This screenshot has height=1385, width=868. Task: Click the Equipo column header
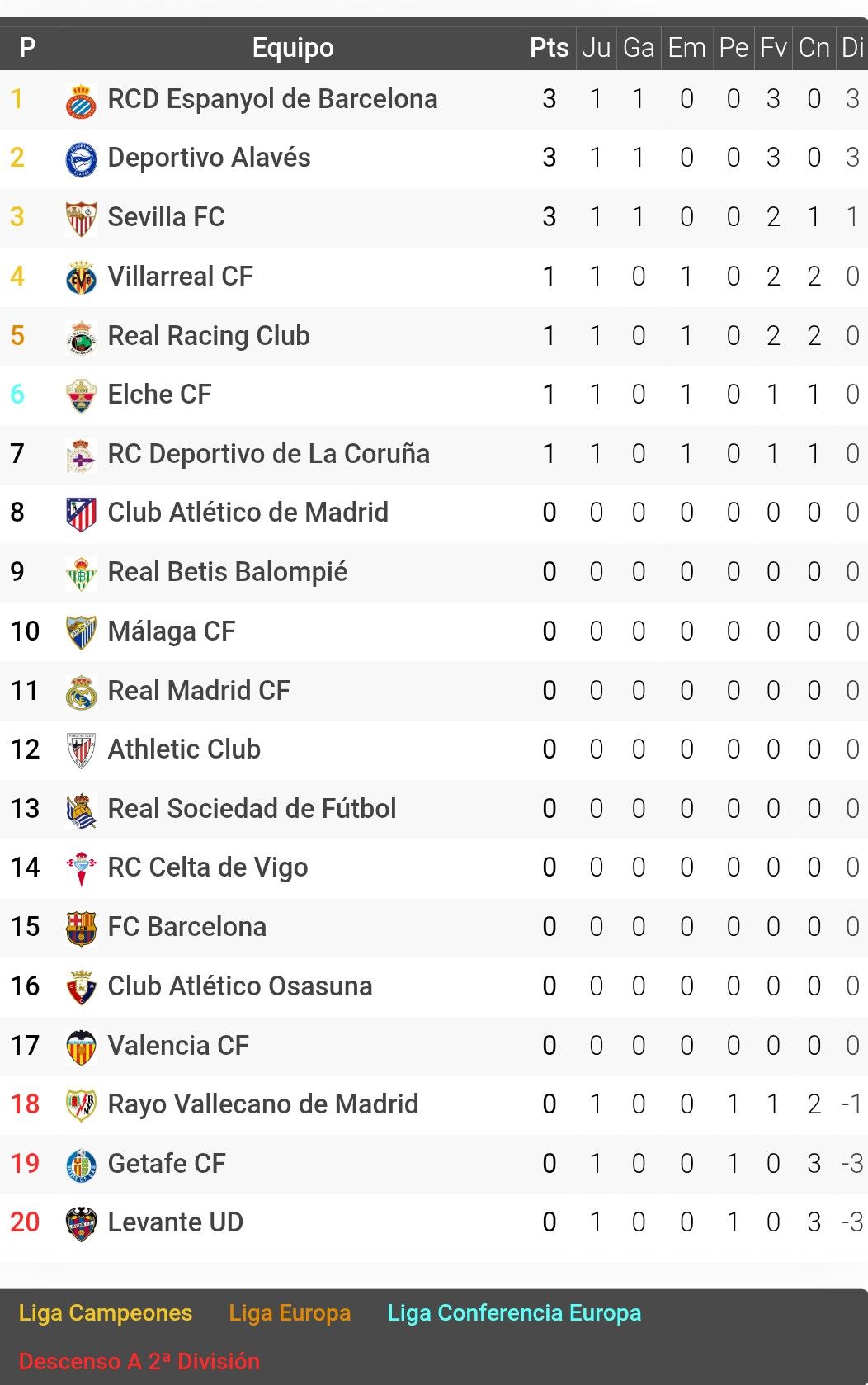tap(293, 48)
